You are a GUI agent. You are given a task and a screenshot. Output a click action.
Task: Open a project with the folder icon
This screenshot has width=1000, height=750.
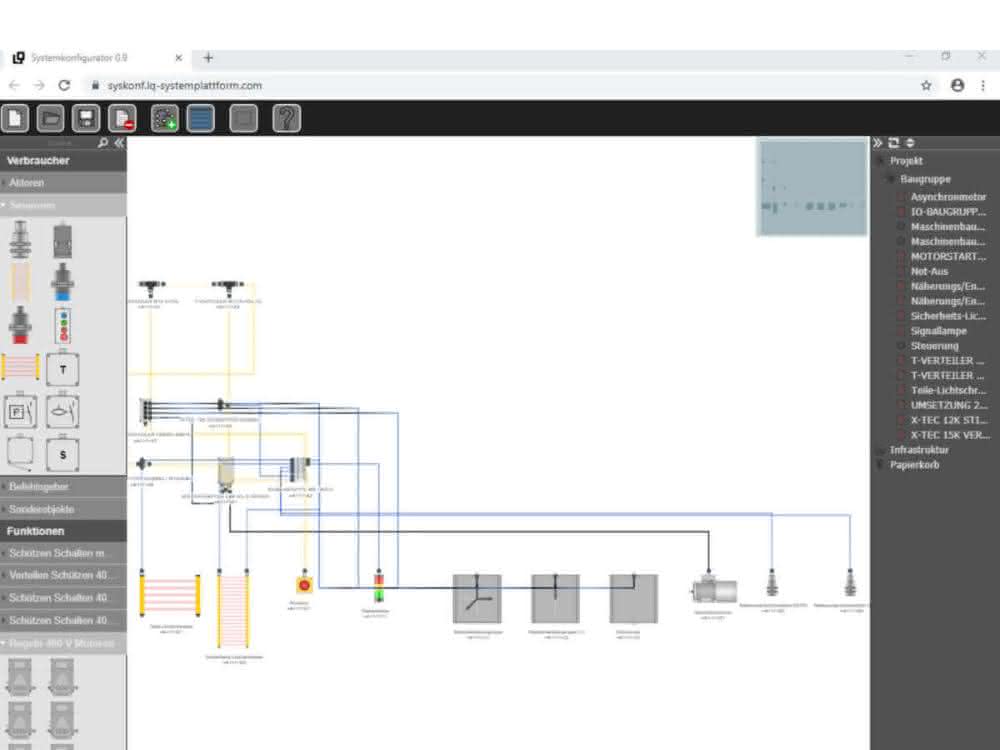click(50, 119)
